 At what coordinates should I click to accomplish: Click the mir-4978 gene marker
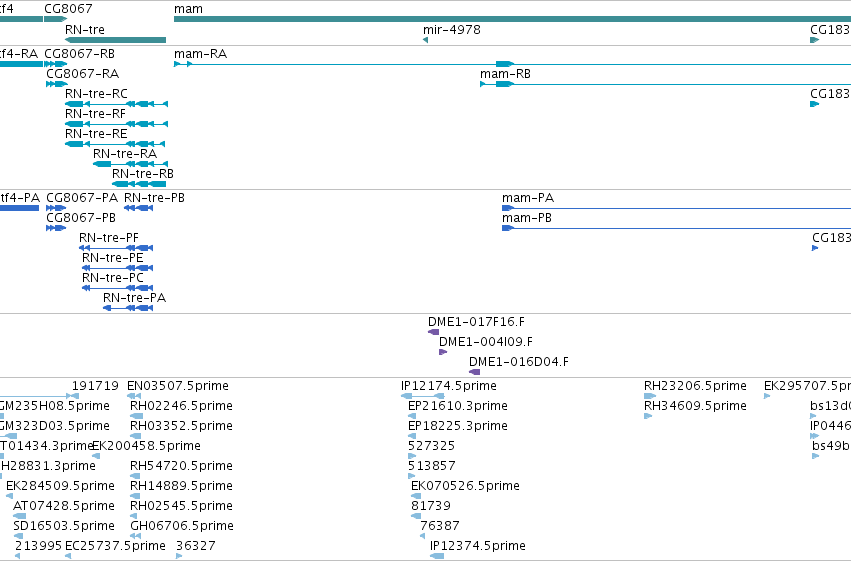(426, 40)
